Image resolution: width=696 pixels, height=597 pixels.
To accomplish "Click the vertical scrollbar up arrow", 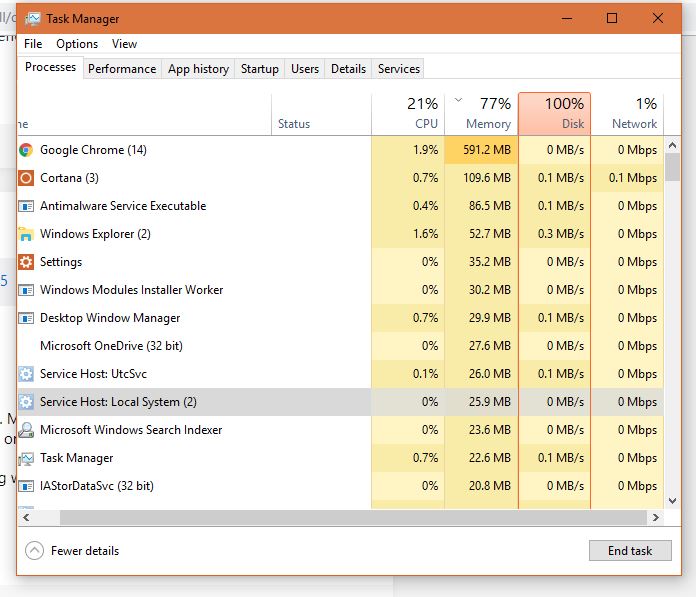I will click(672, 145).
